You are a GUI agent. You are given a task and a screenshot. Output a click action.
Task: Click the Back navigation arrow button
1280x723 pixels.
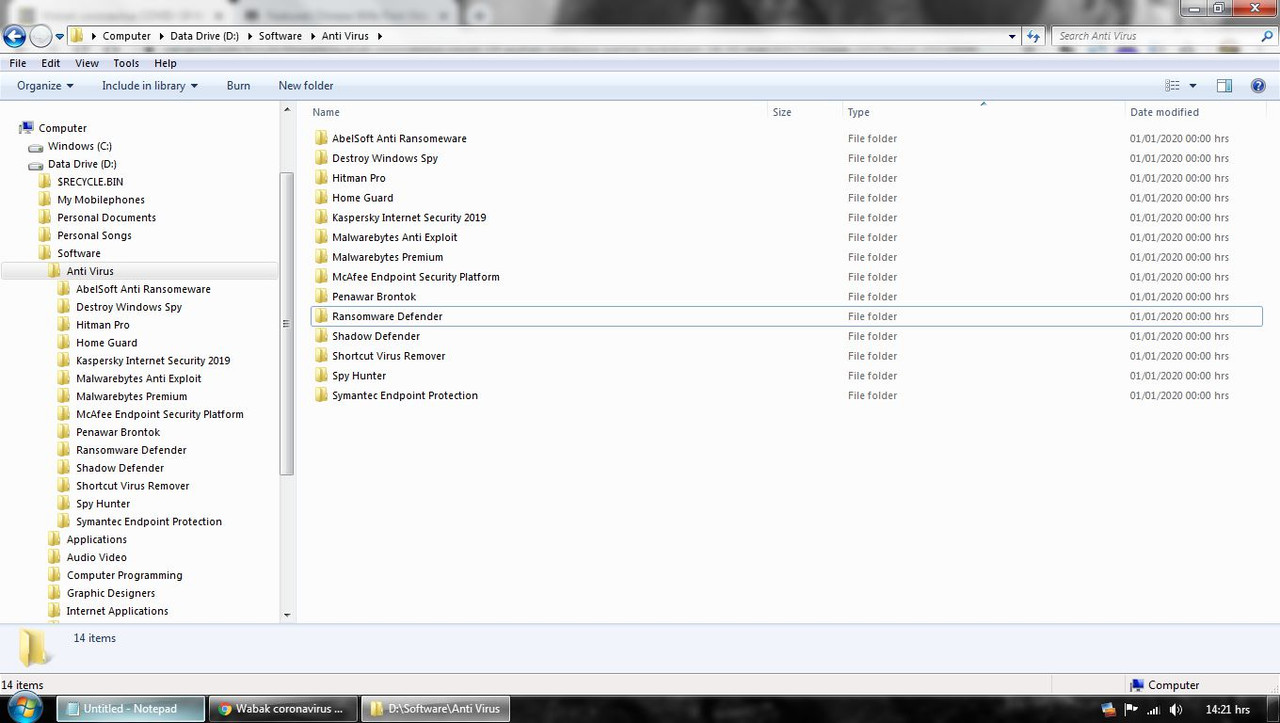(14, 36)
